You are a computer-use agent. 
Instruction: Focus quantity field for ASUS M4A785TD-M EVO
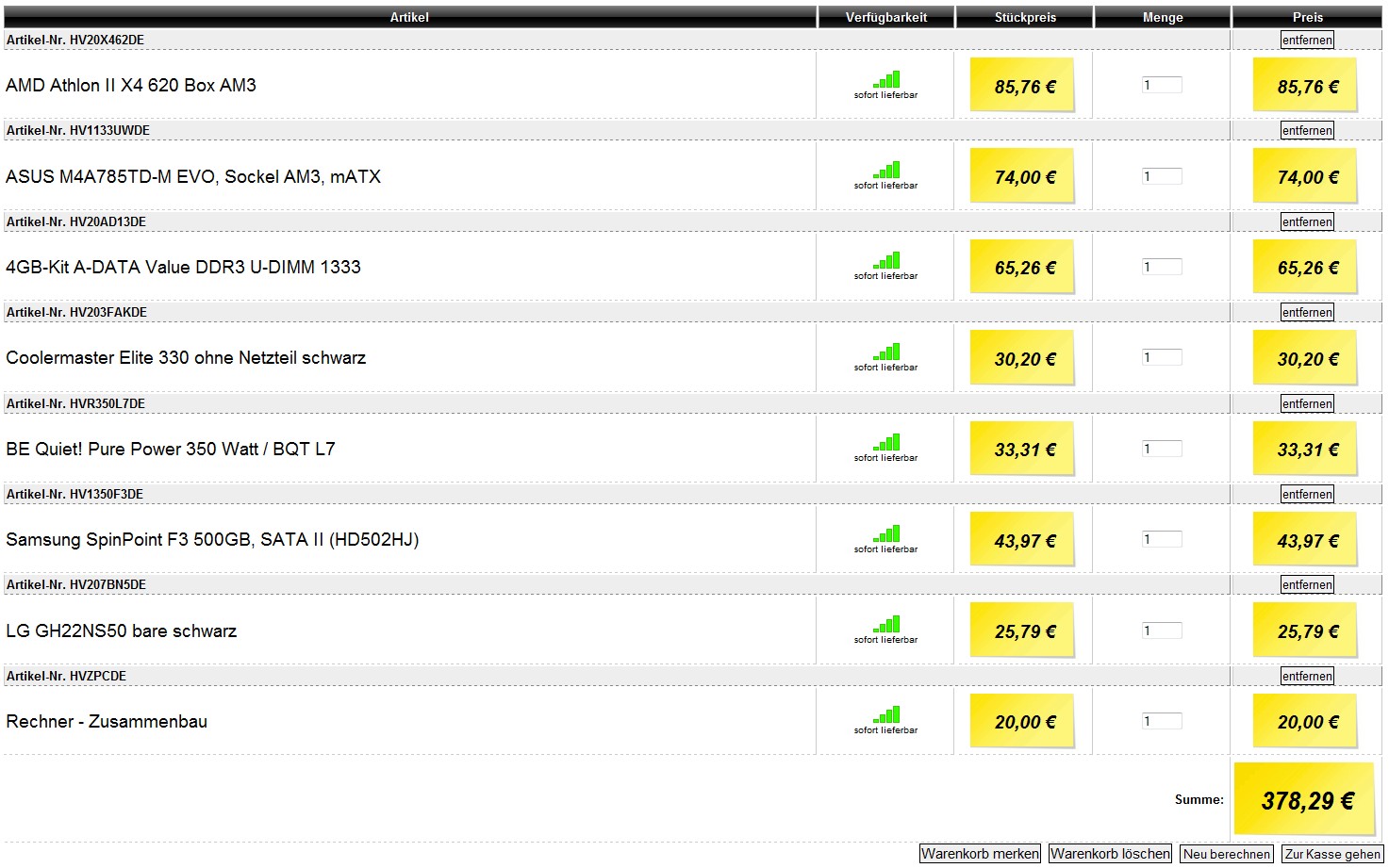(x=1162, y=176)
